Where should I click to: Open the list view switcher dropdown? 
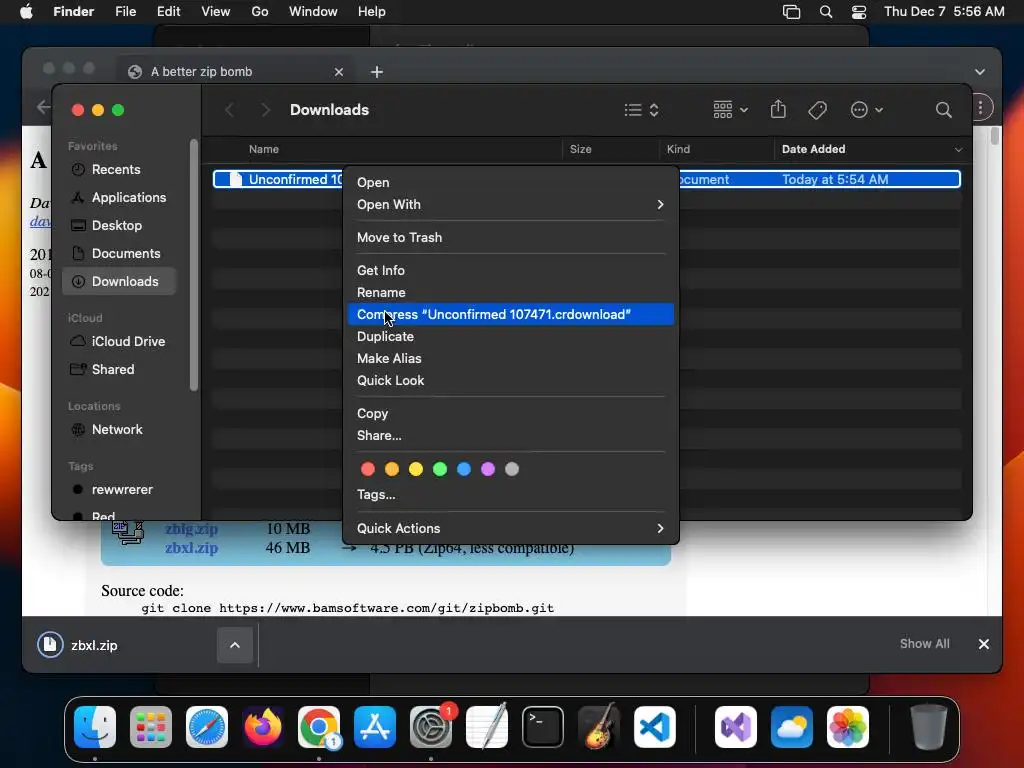[x=641, y=110]
